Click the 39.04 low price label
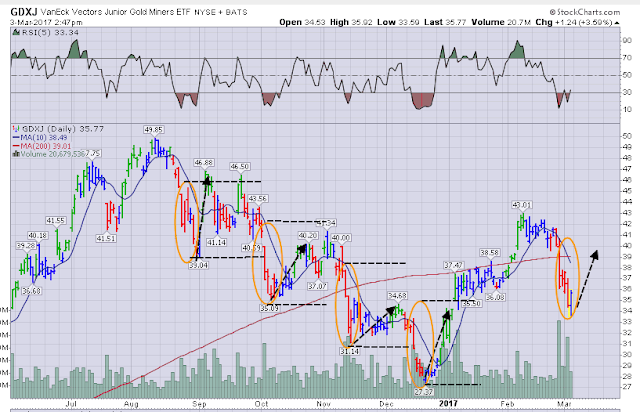The width and height of the screenshot is (640, 412). [x=198, y=265]
